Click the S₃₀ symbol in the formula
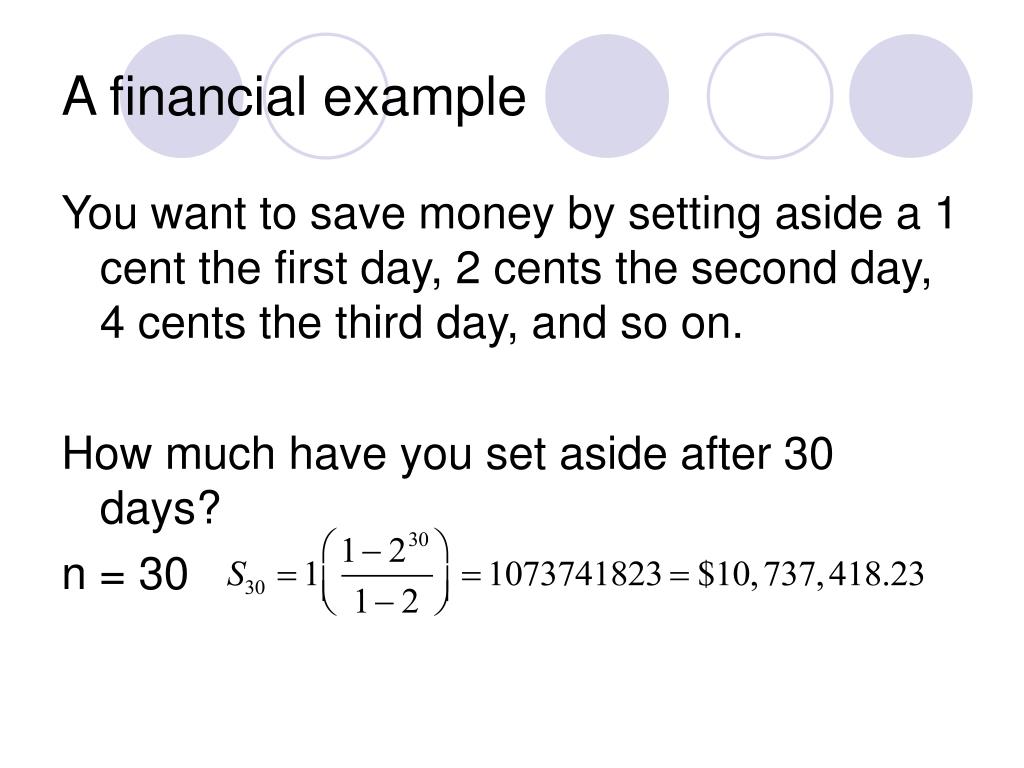 (246, 577)
